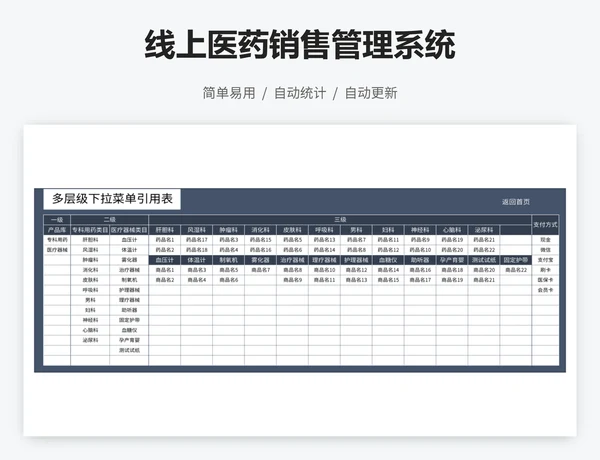Select the 会员卡 payment cell
The image size is (600, 460).
tap(545, 290)
